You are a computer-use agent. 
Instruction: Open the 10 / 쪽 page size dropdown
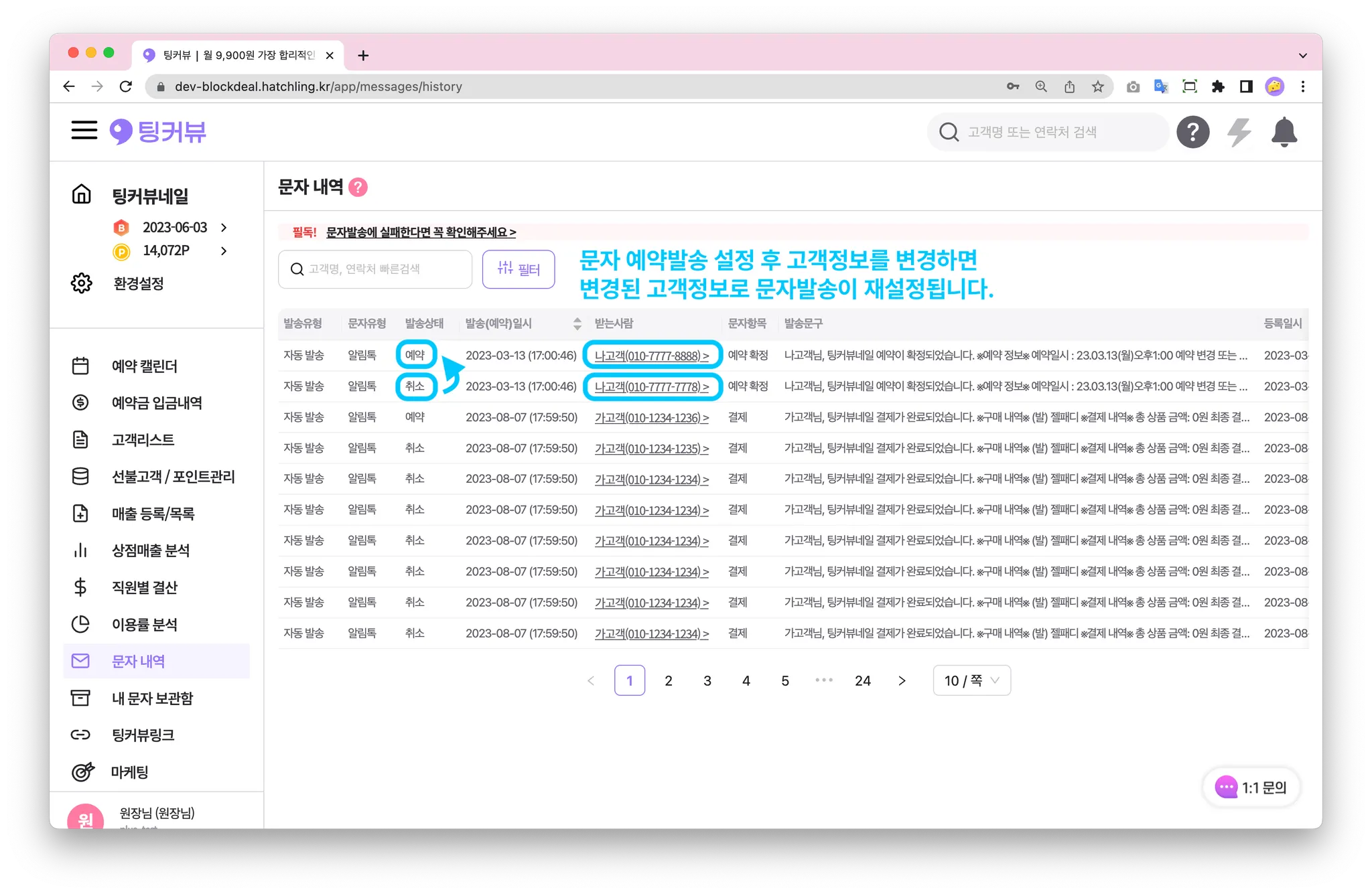pos(971,680)
